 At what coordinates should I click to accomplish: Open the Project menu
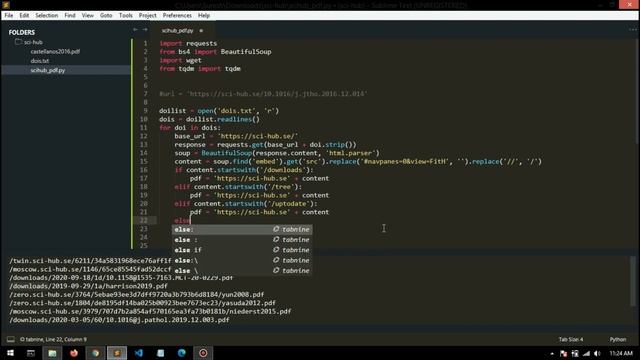pos(147,16)
